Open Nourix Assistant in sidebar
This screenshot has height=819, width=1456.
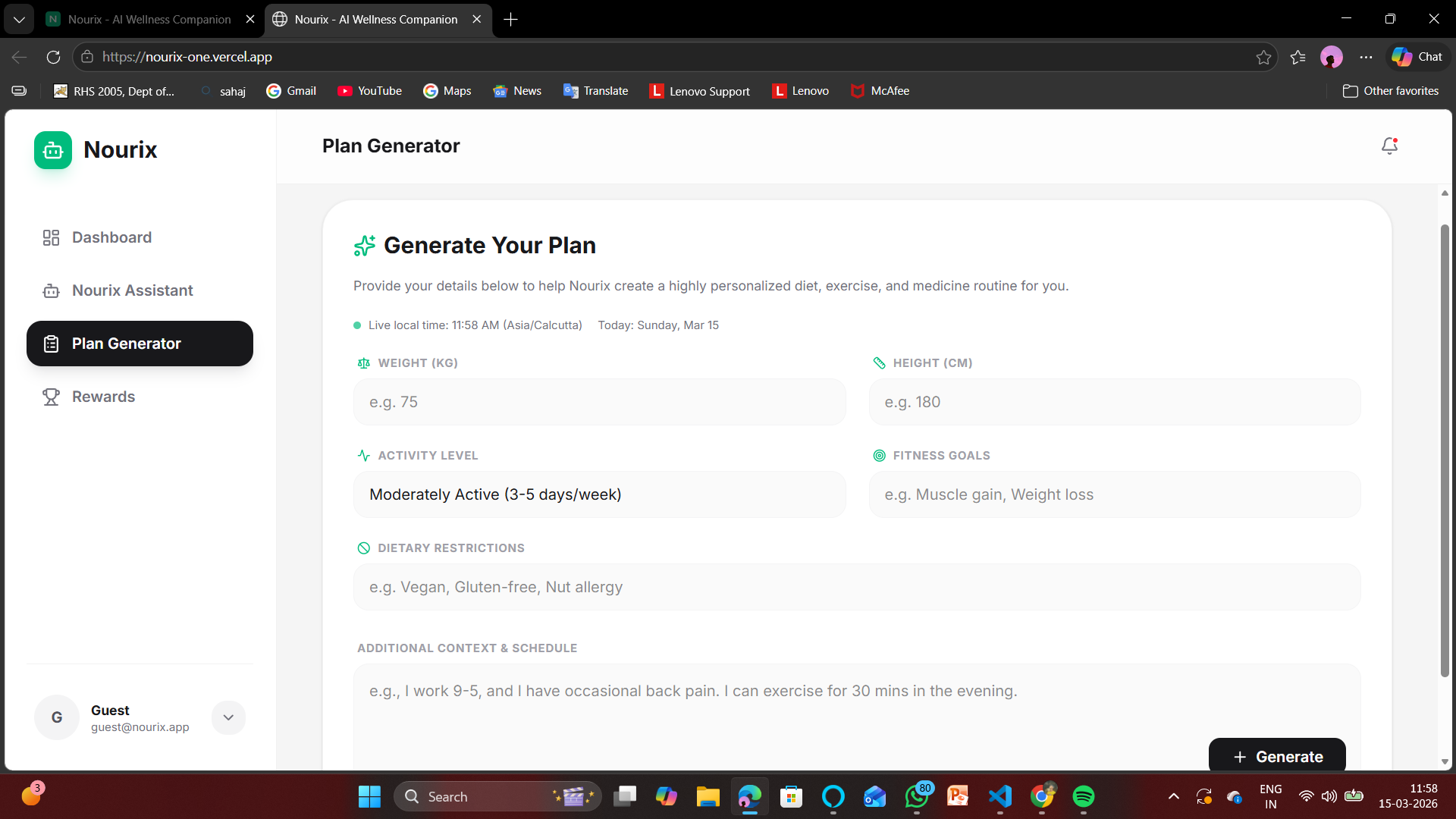click(x=132, y=290)
